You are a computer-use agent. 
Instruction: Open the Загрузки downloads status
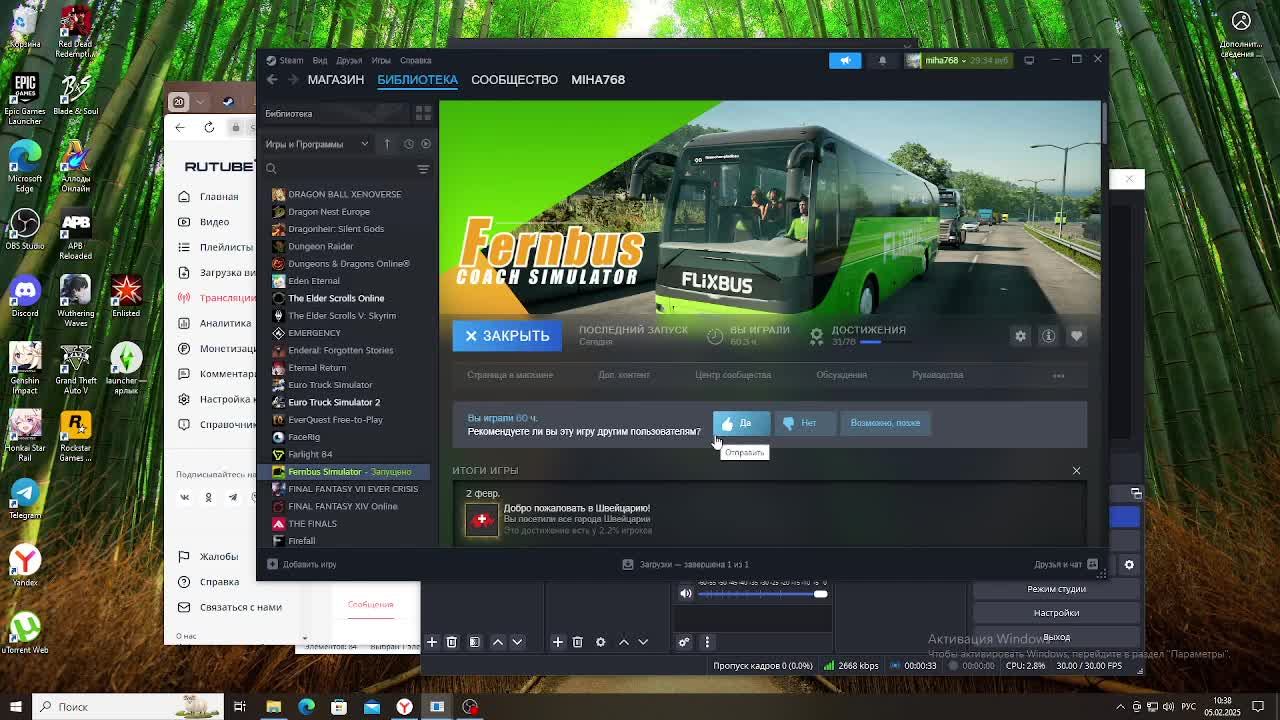[x=686, y=564]
